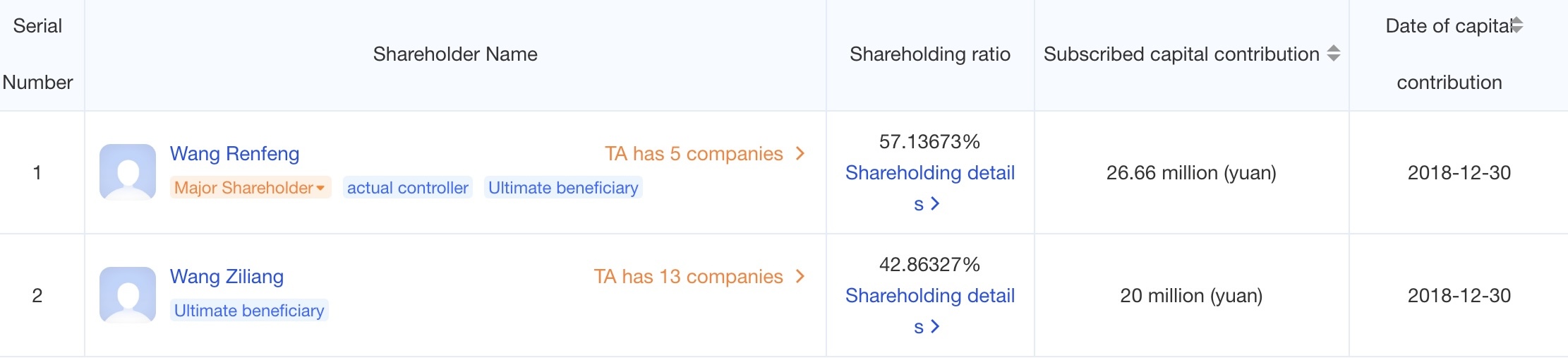The image size is (1568, 358).
Task: Click Wang Renfeng's avatar icon
Action: coord(128,172)
